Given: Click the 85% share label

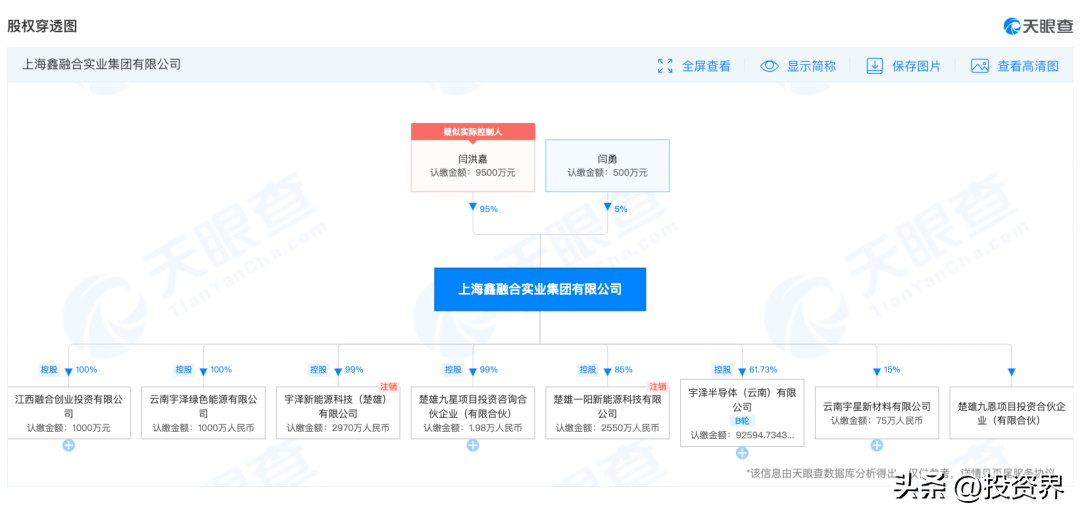Looking at the screenshot, I should point(623,369).
